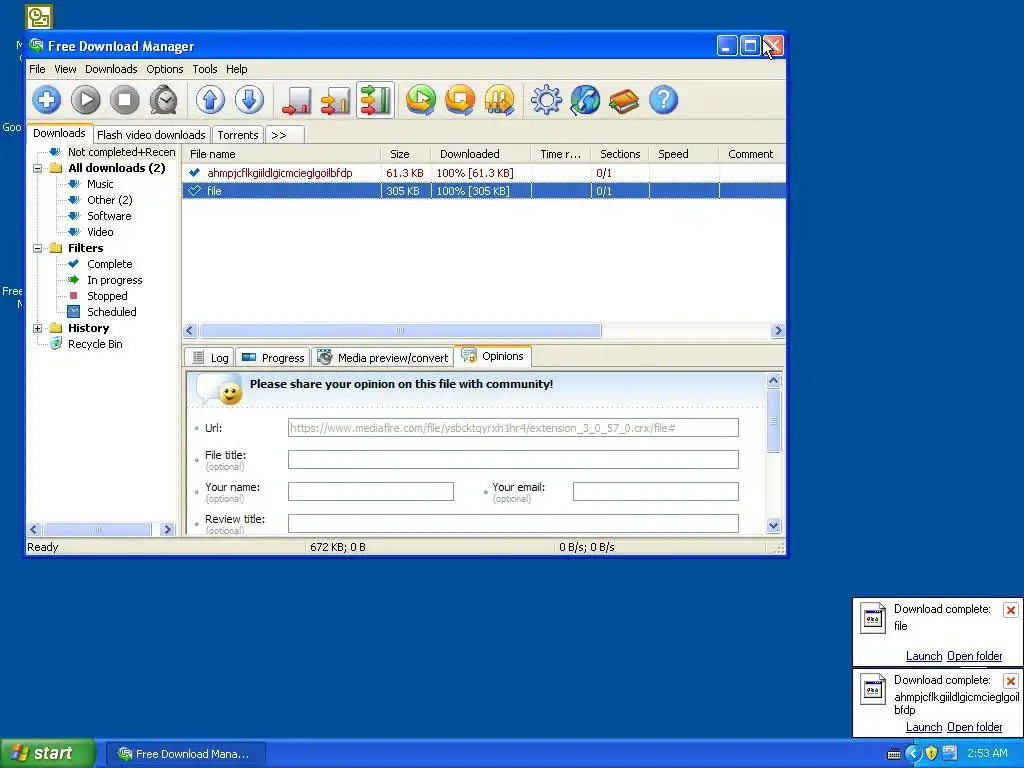Viewport: 1024px width, 768px height.
Task: Switch to Torrents tab
Action: tap(238, 135)
